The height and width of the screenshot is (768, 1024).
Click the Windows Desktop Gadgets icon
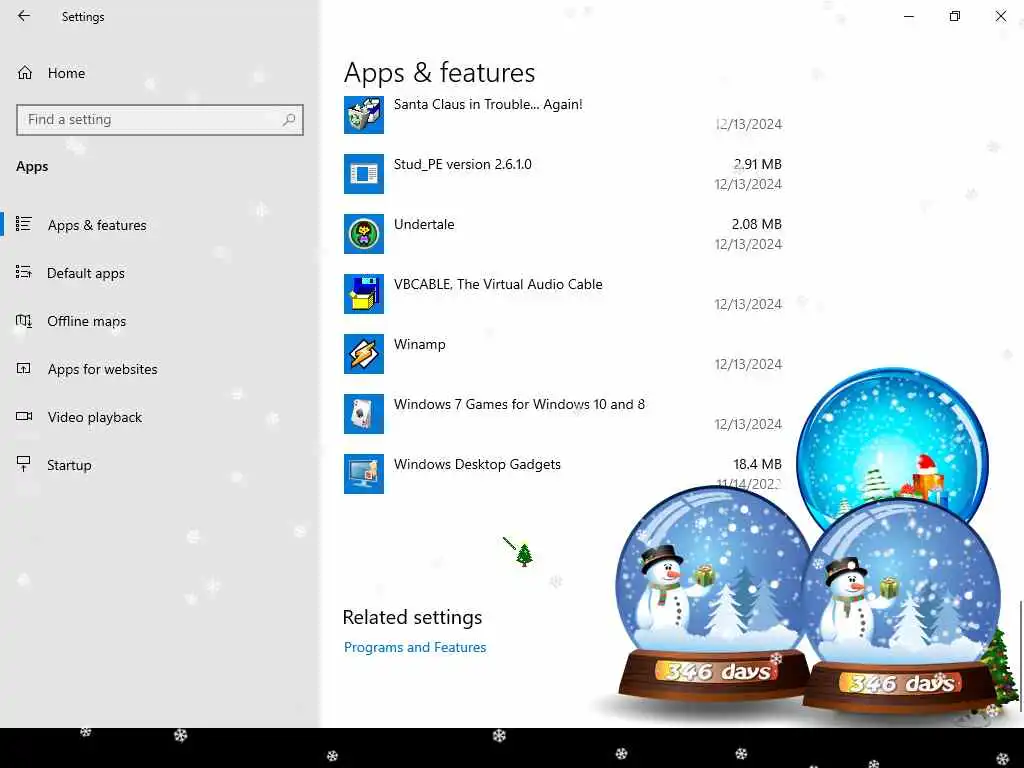tap(364, 474)
